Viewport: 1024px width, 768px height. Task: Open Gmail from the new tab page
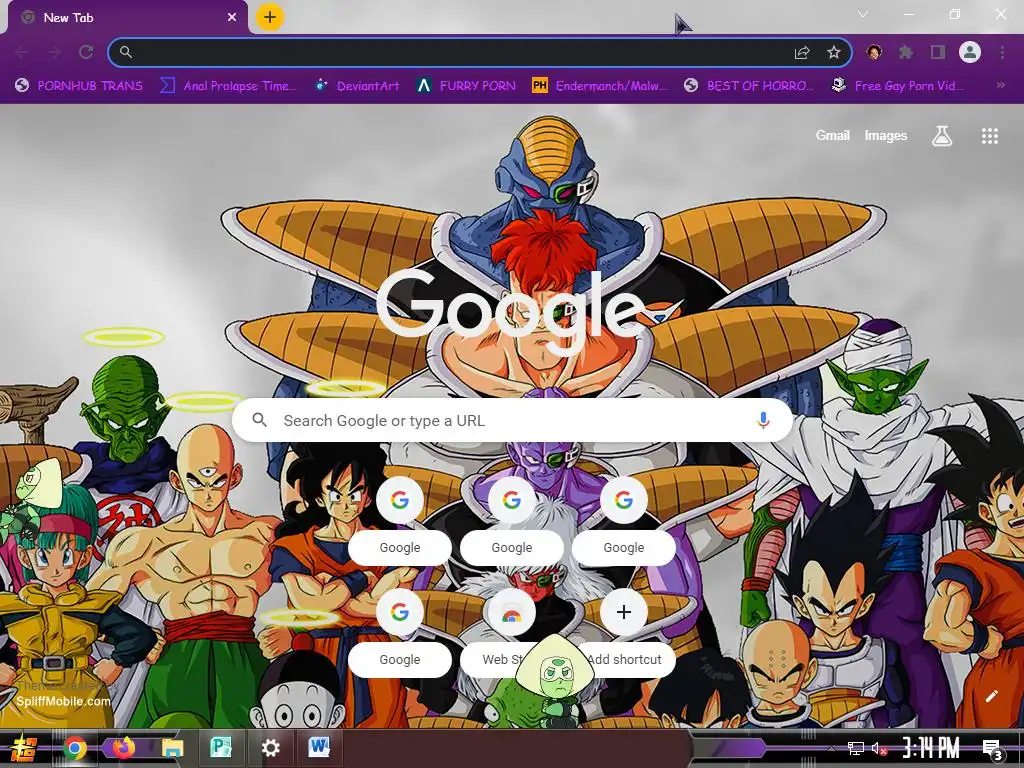pos(832,135)
